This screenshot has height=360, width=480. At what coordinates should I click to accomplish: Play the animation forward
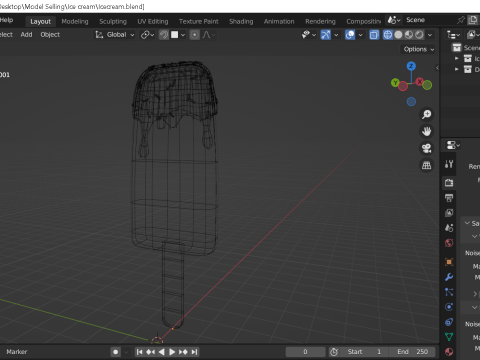[172, 352]
